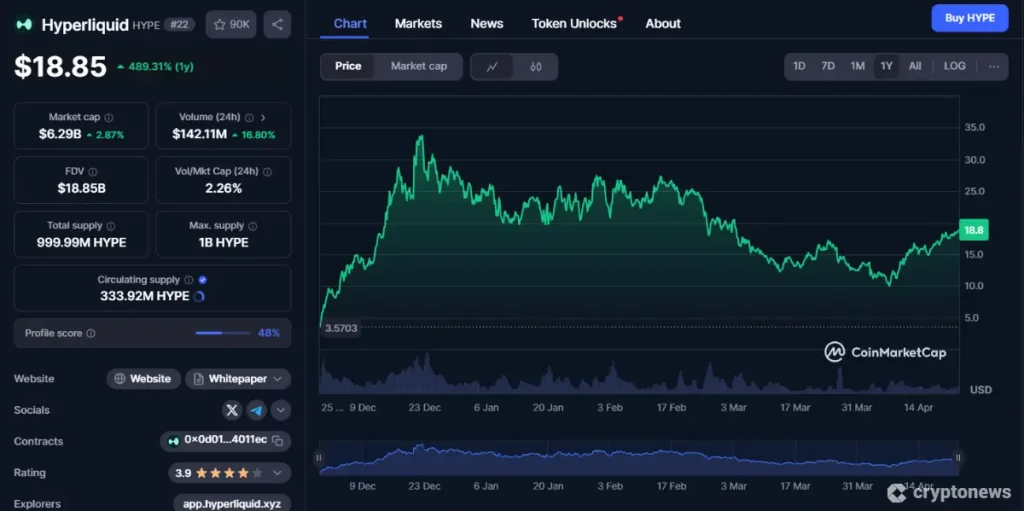The height and width of the screenshot is (511, 1024).
Task: Switch to candlestick chart icon
Action: pyautogui.click(x=536, y=67)
